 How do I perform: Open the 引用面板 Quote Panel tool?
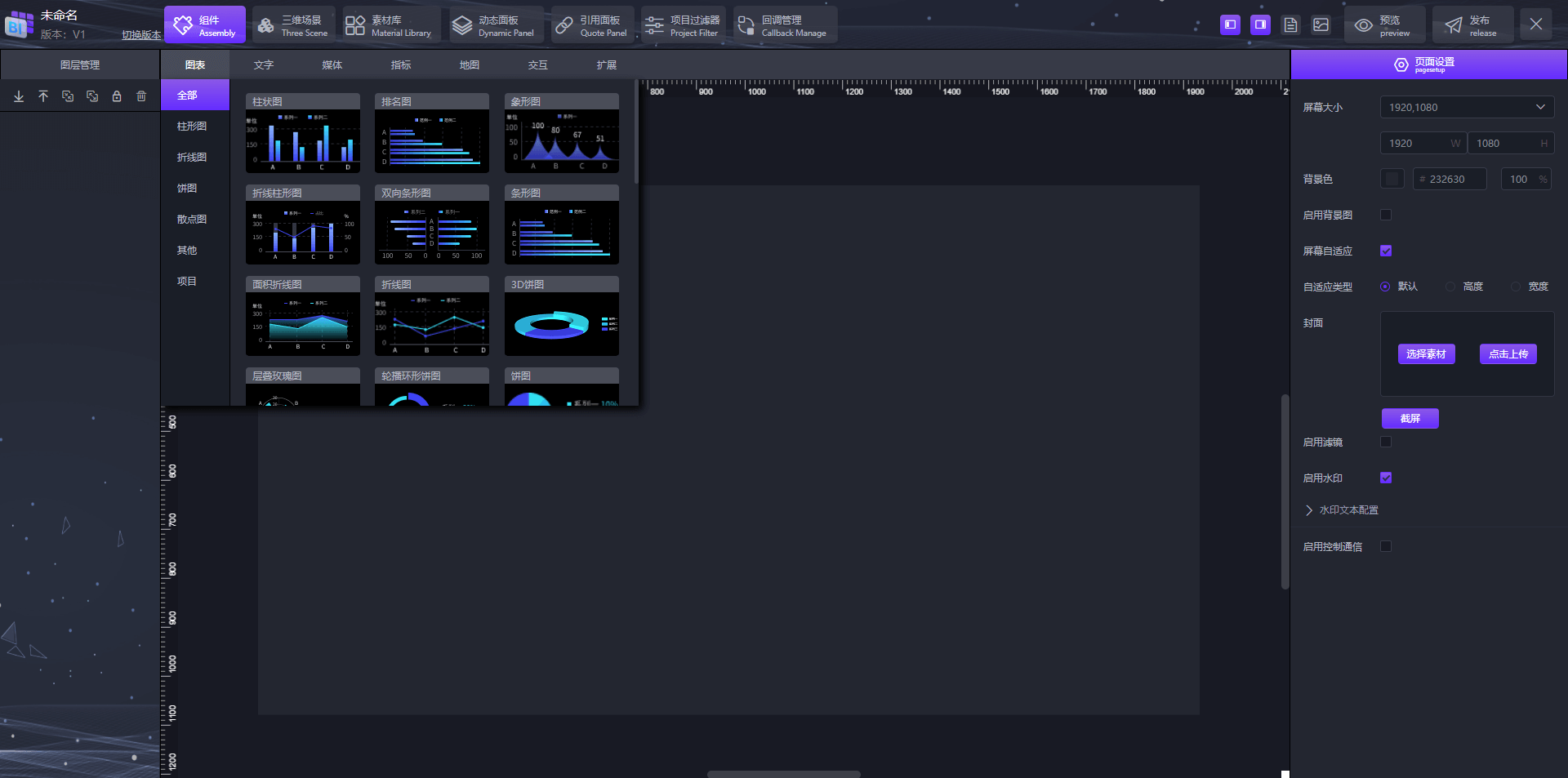tap(592, 25)
